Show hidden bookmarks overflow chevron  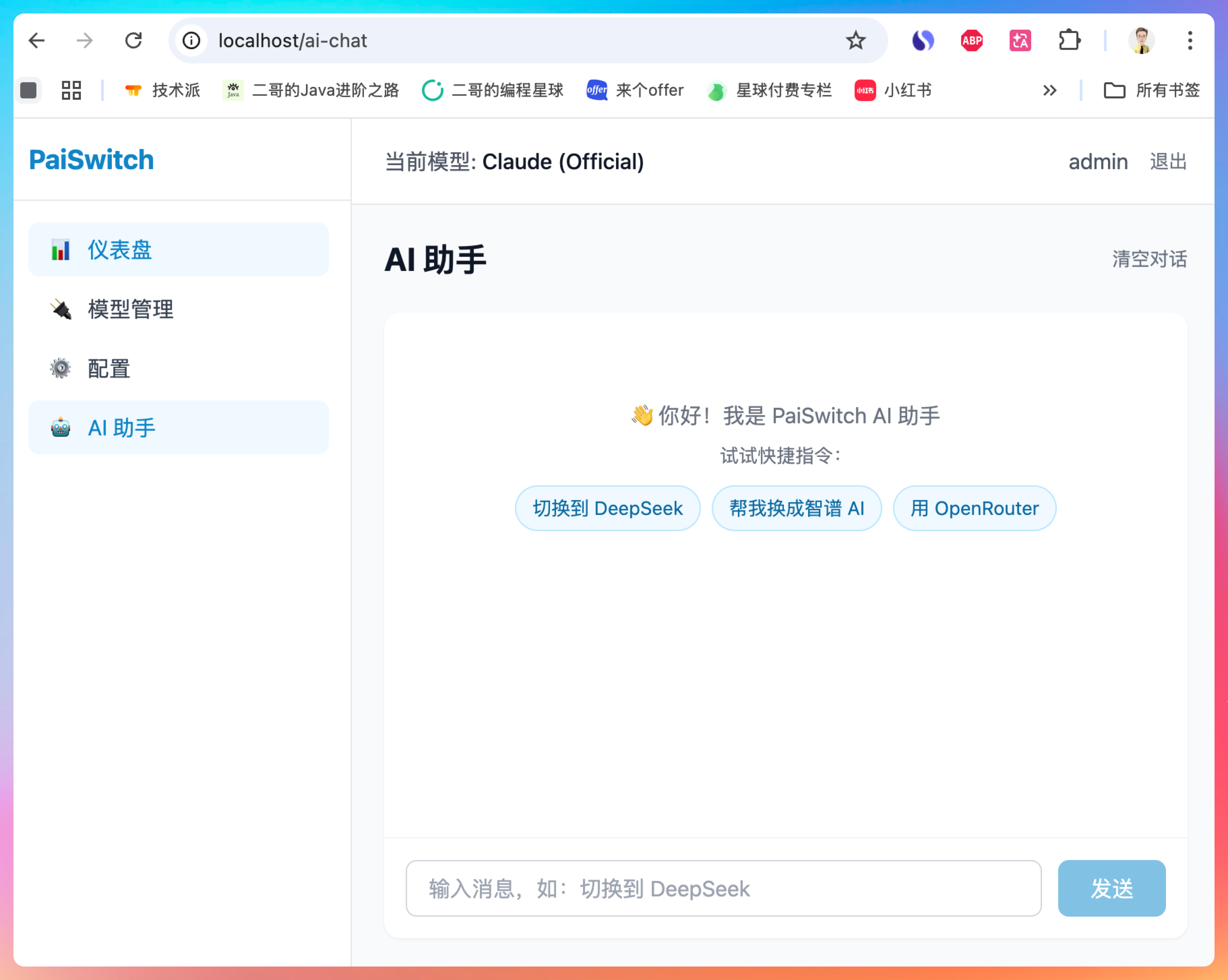pos(1049,90)
